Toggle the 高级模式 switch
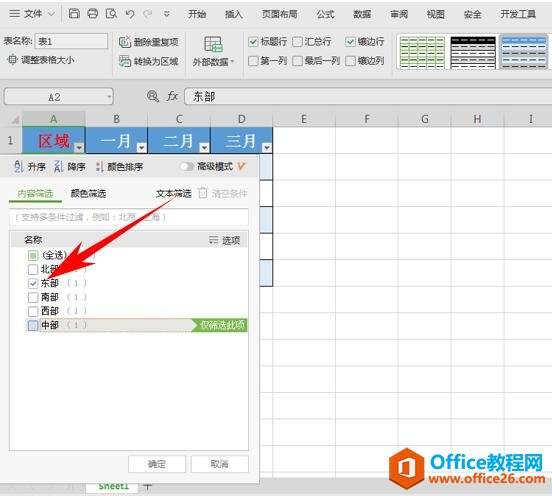 [187, 166]
